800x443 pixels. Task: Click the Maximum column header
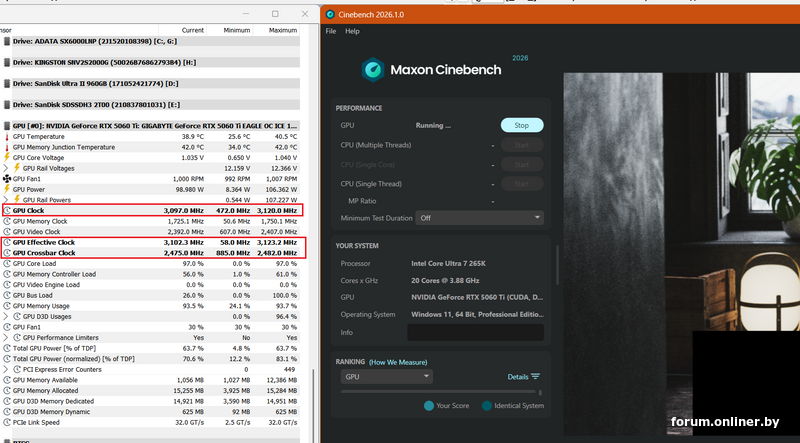(283, 30)
